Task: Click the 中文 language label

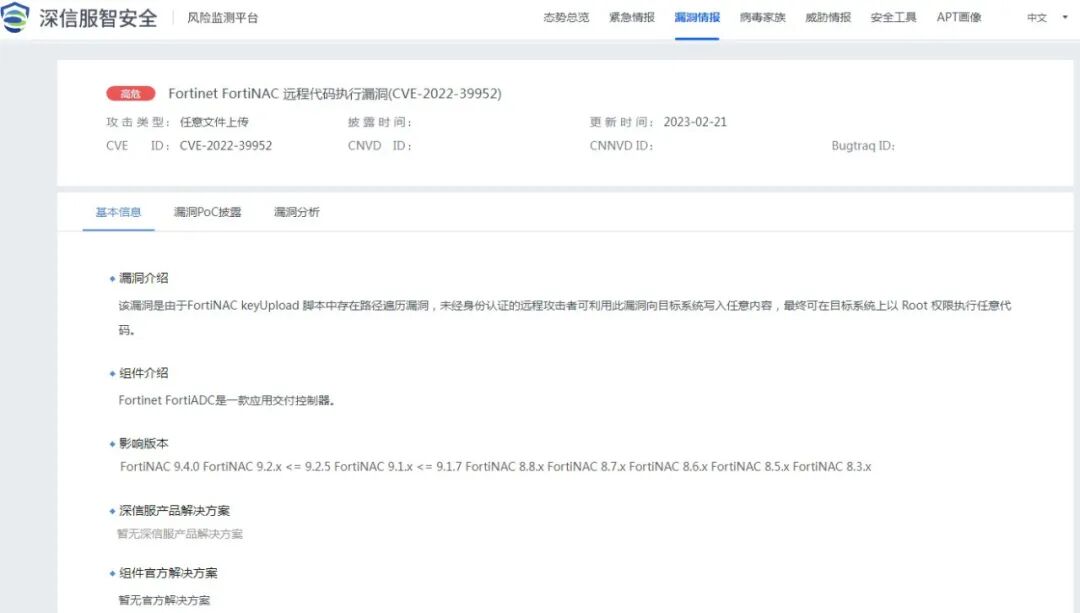Action: tap(1037, 18)
